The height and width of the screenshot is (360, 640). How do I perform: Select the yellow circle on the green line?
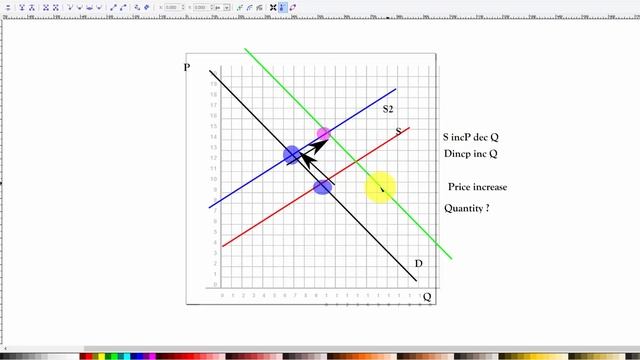click(380, 187)
